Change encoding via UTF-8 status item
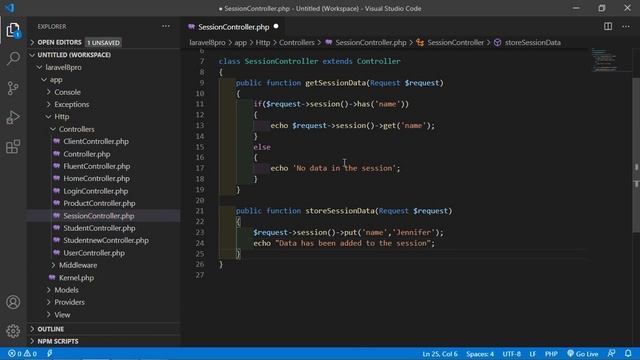The height and width of the screenshot is (360, 640). pos(511,354)
